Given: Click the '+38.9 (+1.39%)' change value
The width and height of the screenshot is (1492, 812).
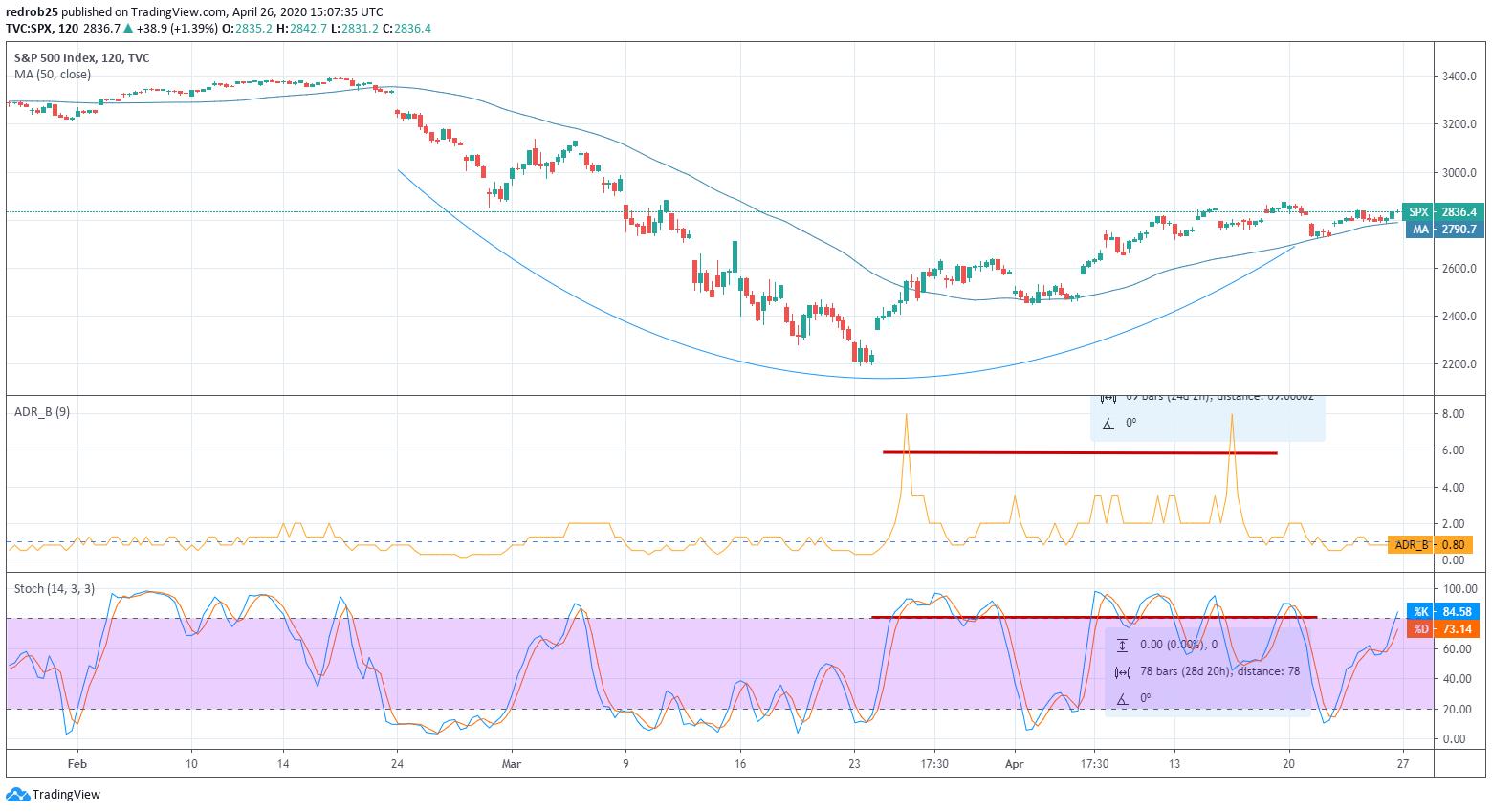Looking at the screenshot, I should tap(178, 29).
